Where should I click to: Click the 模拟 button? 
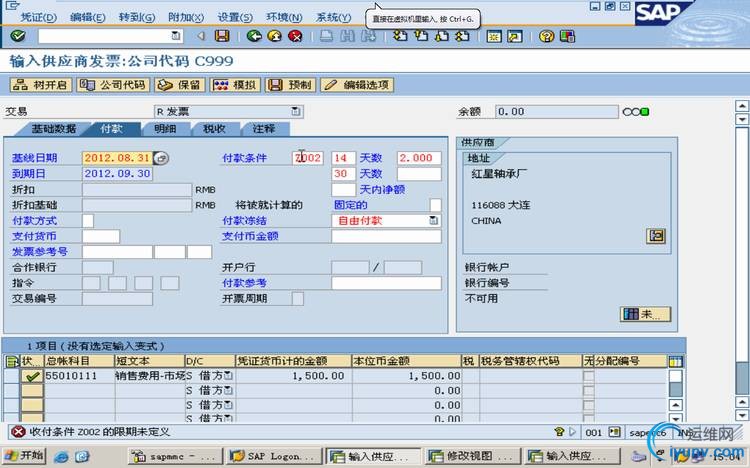coord(235,85)
